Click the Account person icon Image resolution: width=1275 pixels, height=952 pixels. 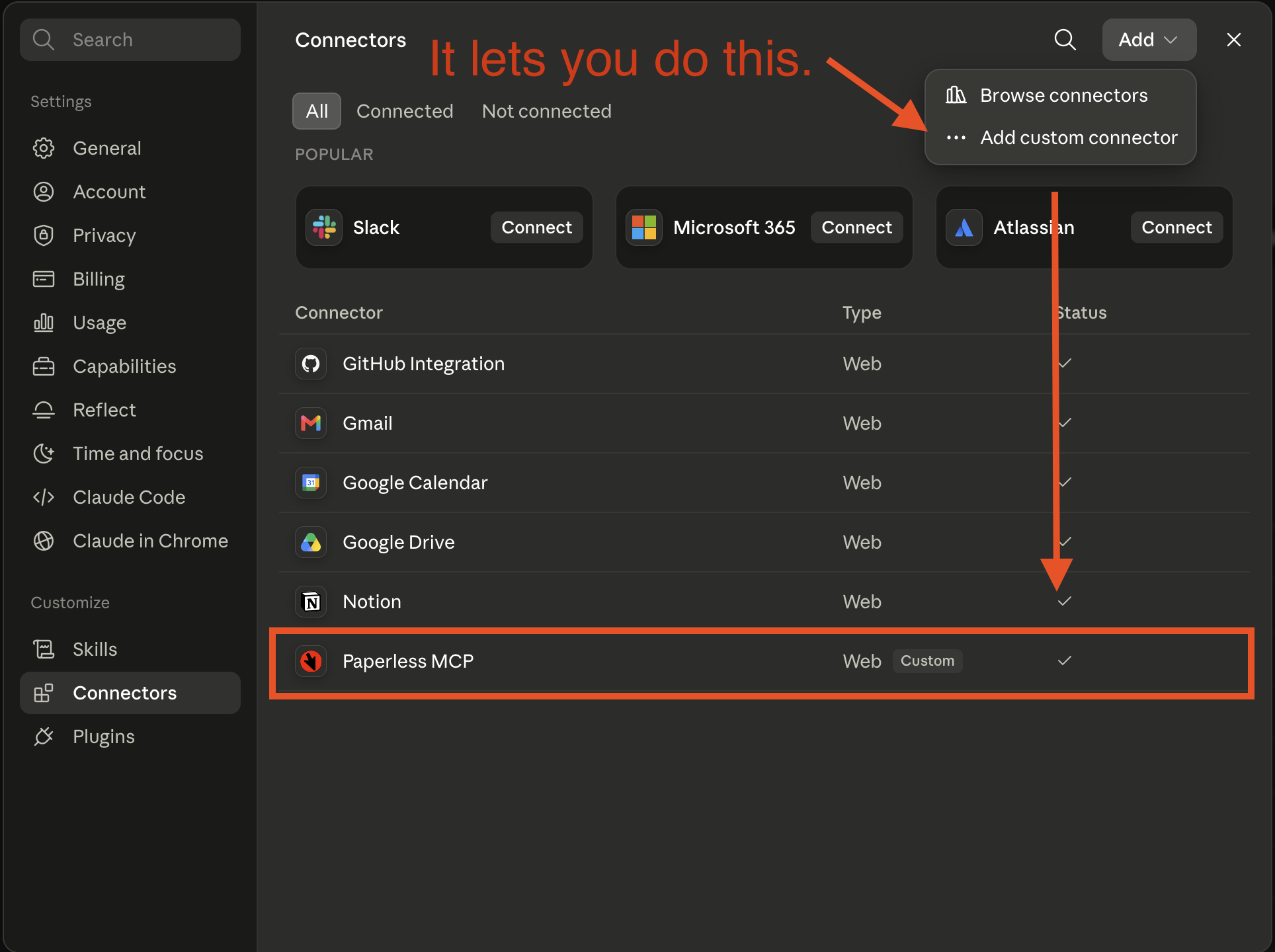point(44,192)
